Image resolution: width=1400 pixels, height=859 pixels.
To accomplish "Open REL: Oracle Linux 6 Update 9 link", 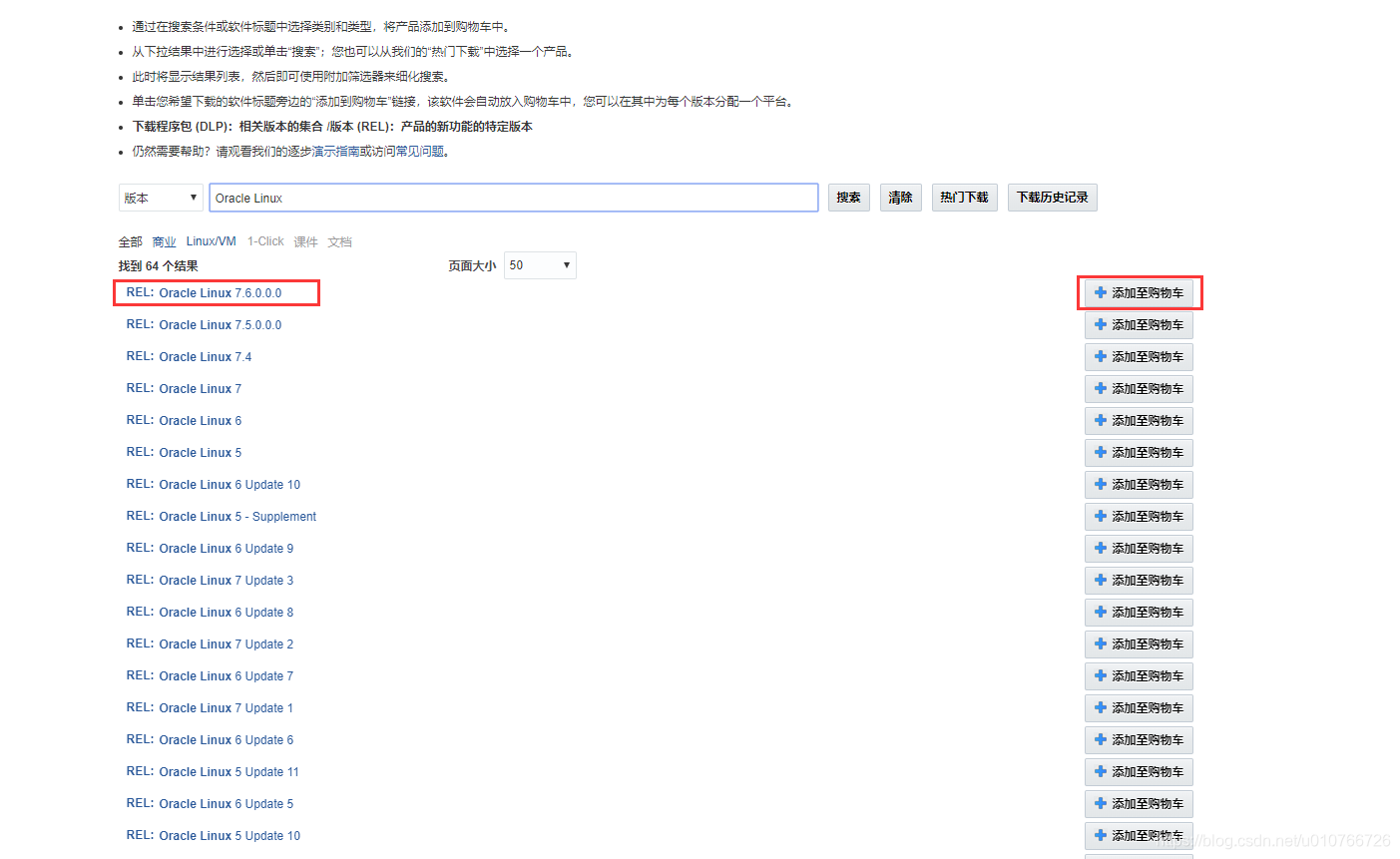I will tap(211, 549).
